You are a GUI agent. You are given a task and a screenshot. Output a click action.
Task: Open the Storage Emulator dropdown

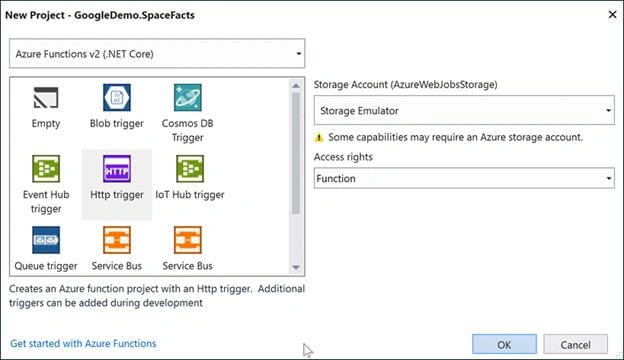[x=464, y=110]
